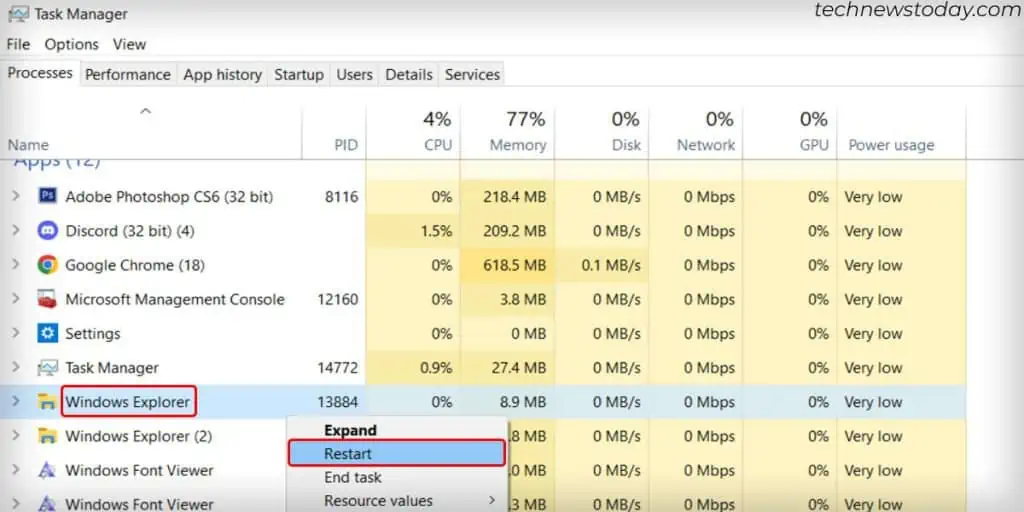Expand the Adobe Photoshop CS6 process
Image resolution: width=1024 pixels, height=512 pixels.
pyautogui.click(x=16, y=196)
